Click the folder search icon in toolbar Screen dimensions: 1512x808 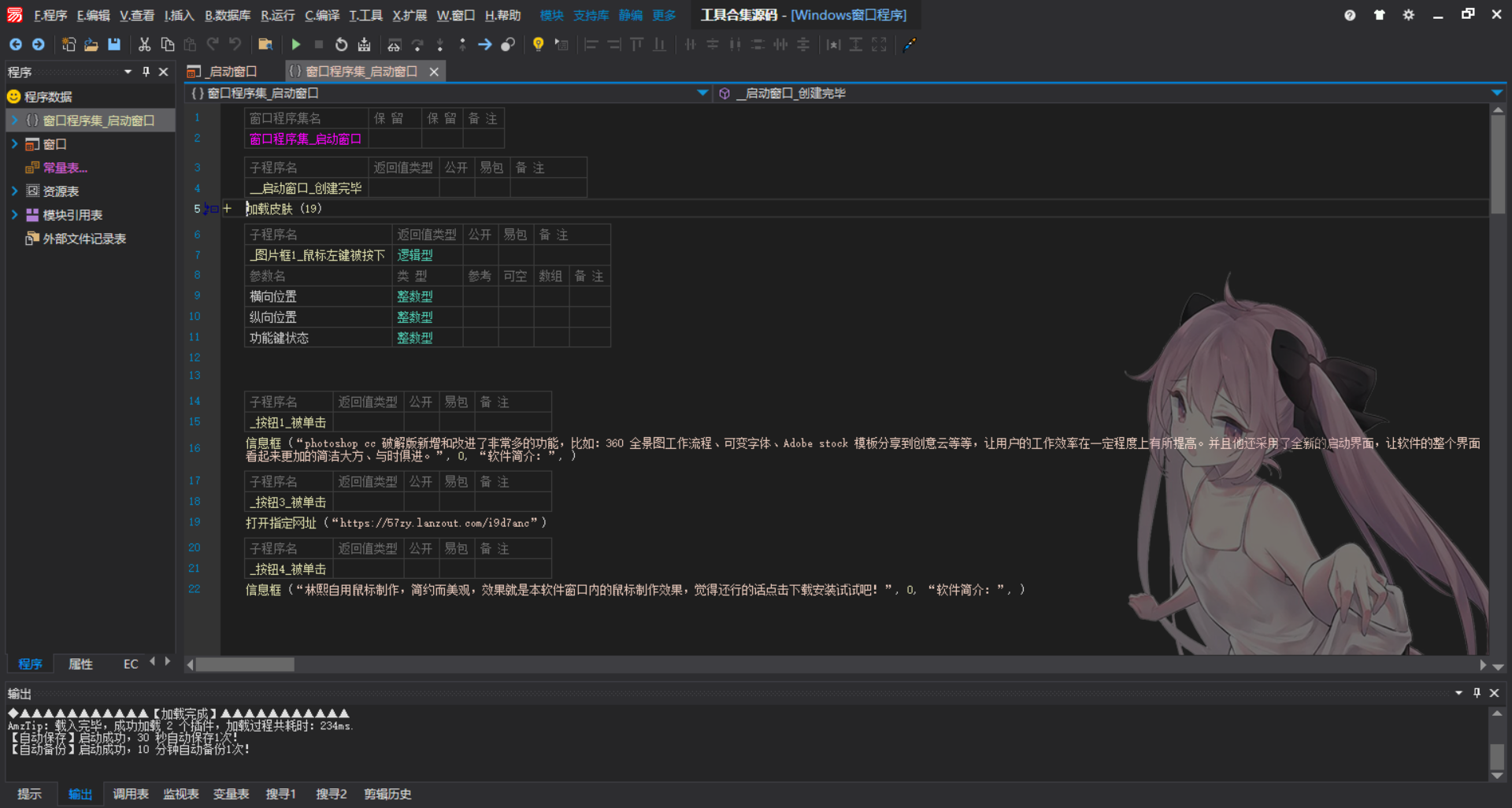pos(265,44)
